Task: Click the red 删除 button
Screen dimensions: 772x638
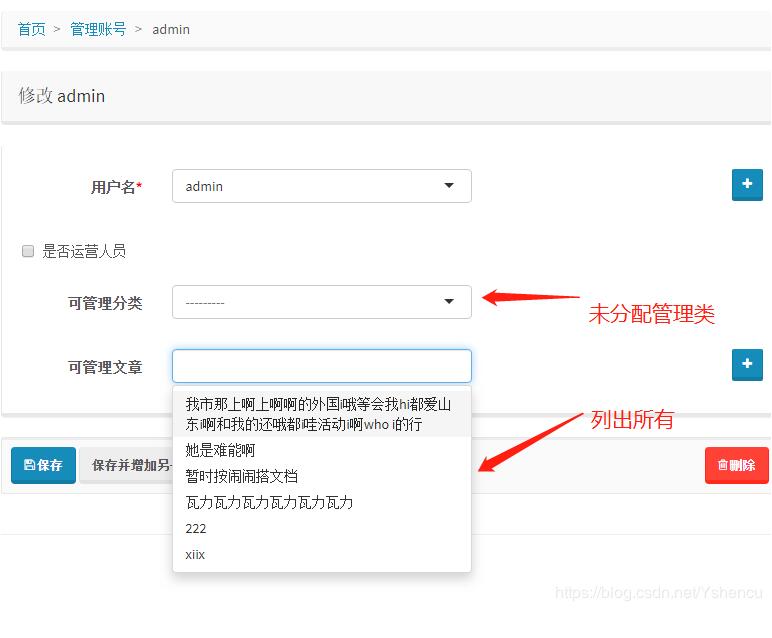Action: (x=737, y=465)
